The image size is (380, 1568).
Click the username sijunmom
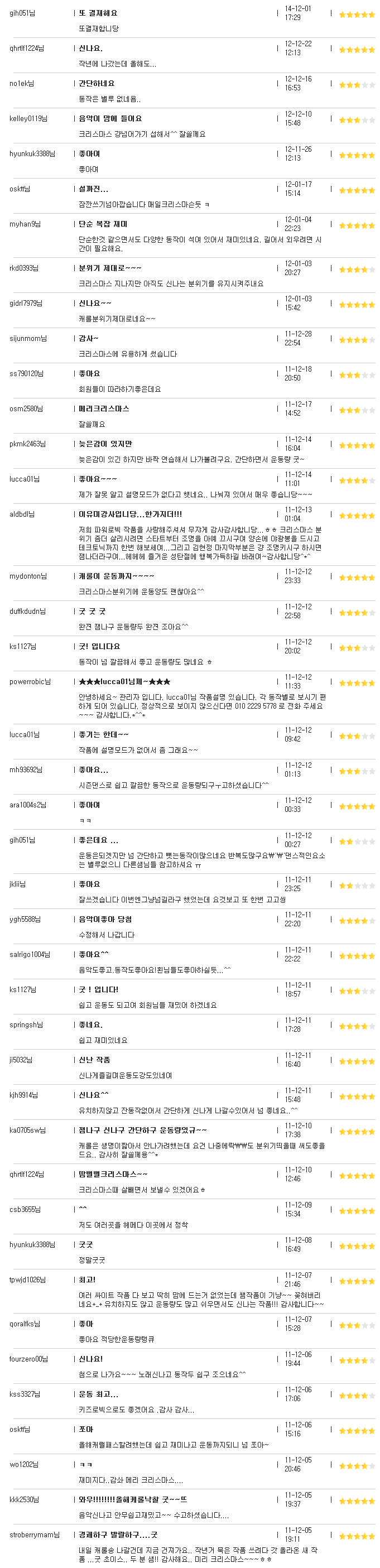[x=28, y=339]
